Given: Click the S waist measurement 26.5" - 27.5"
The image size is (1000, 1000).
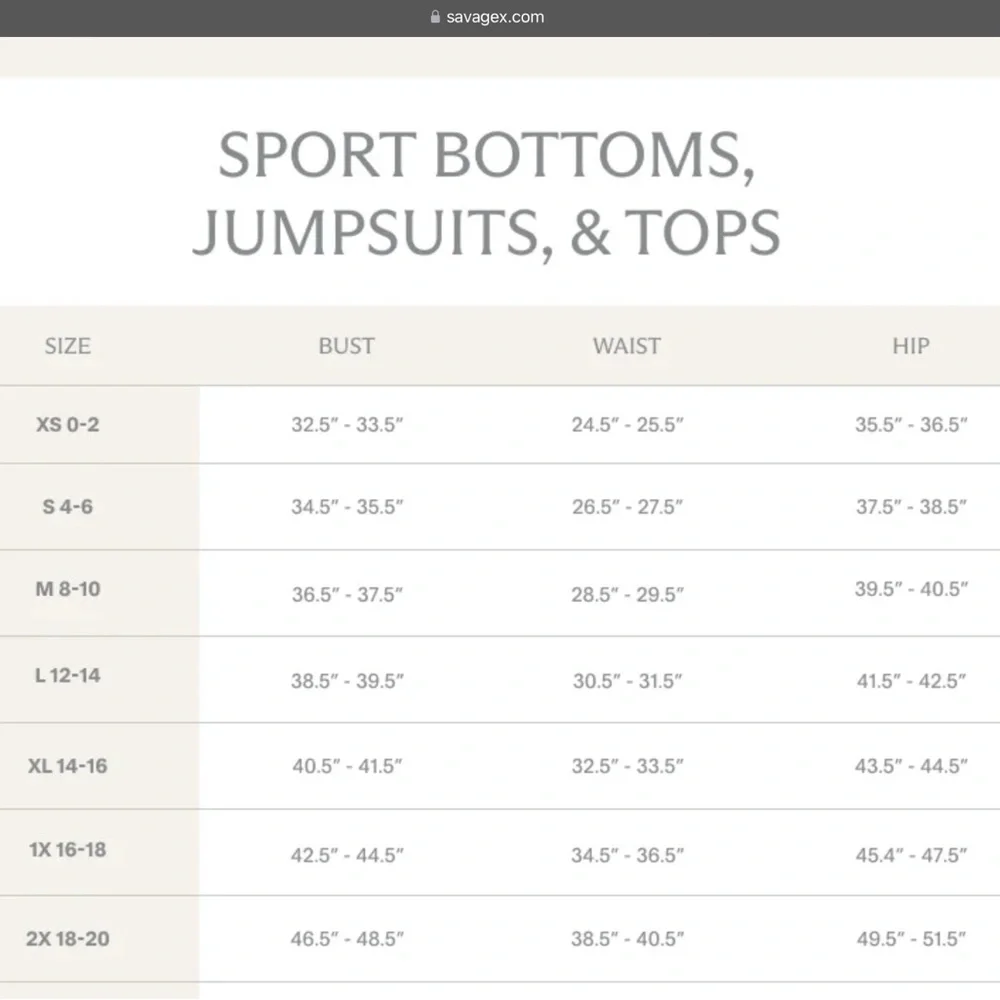Looking at the screenshot, I should tap(628, 507).
